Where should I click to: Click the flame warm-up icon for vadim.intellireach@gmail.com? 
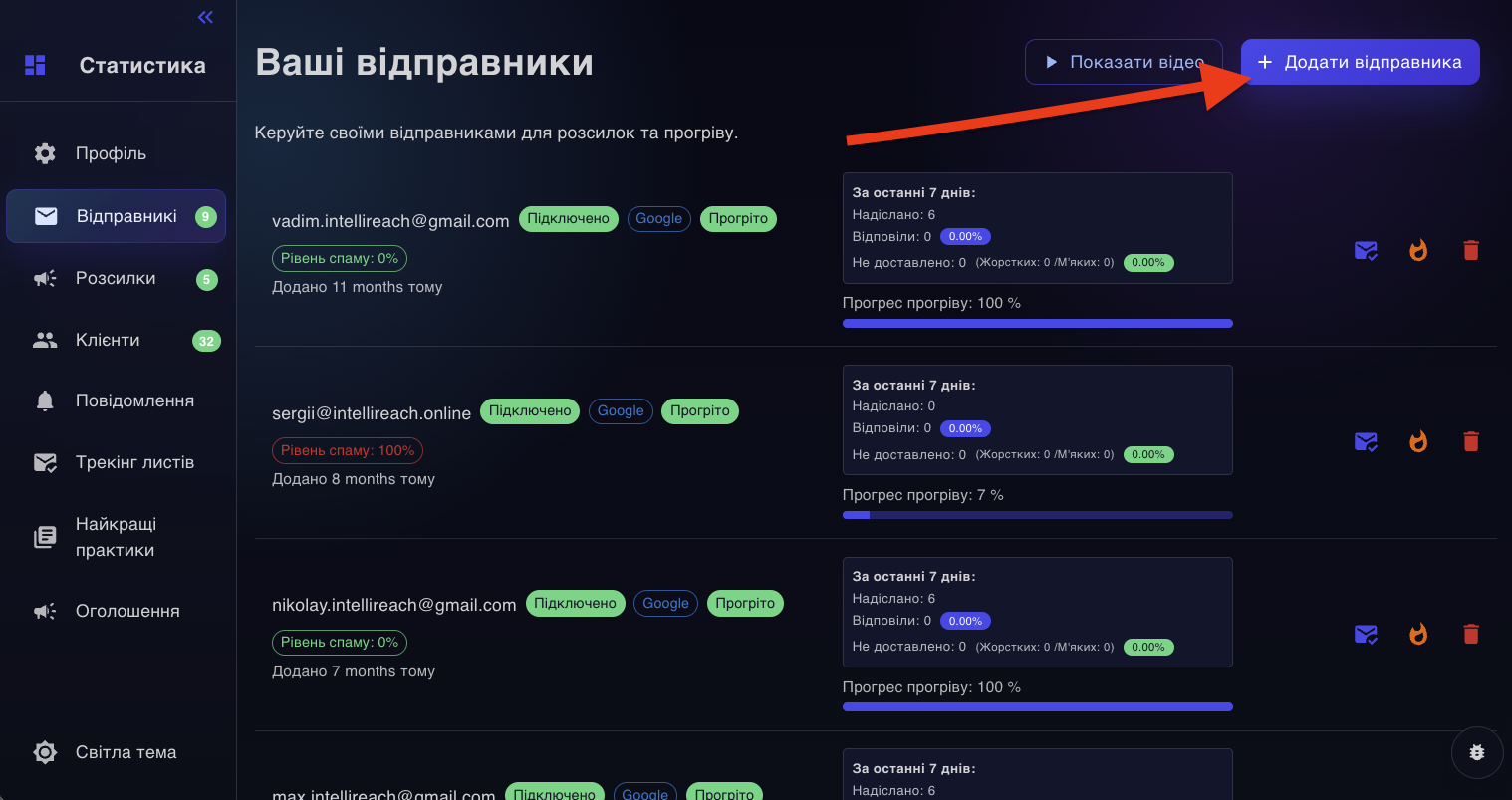(1418, 250)
